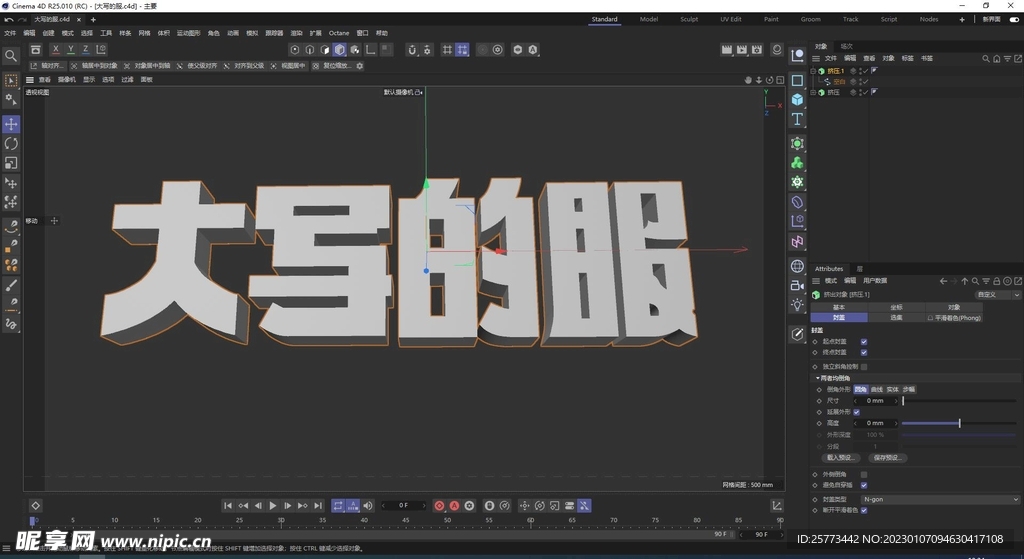Switch to Sculpt layout tab
This screenshot has width=1024, height=559.
(x=689, y=19)
